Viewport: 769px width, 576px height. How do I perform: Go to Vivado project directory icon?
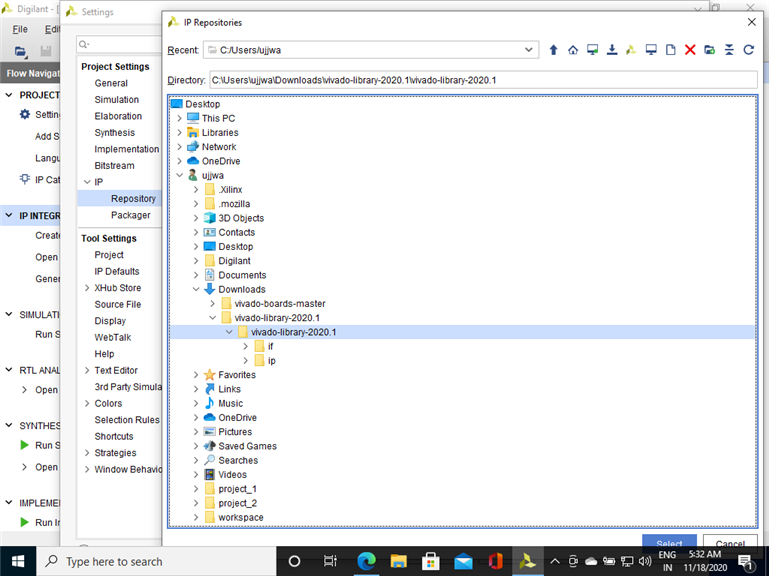pos(631,50)
